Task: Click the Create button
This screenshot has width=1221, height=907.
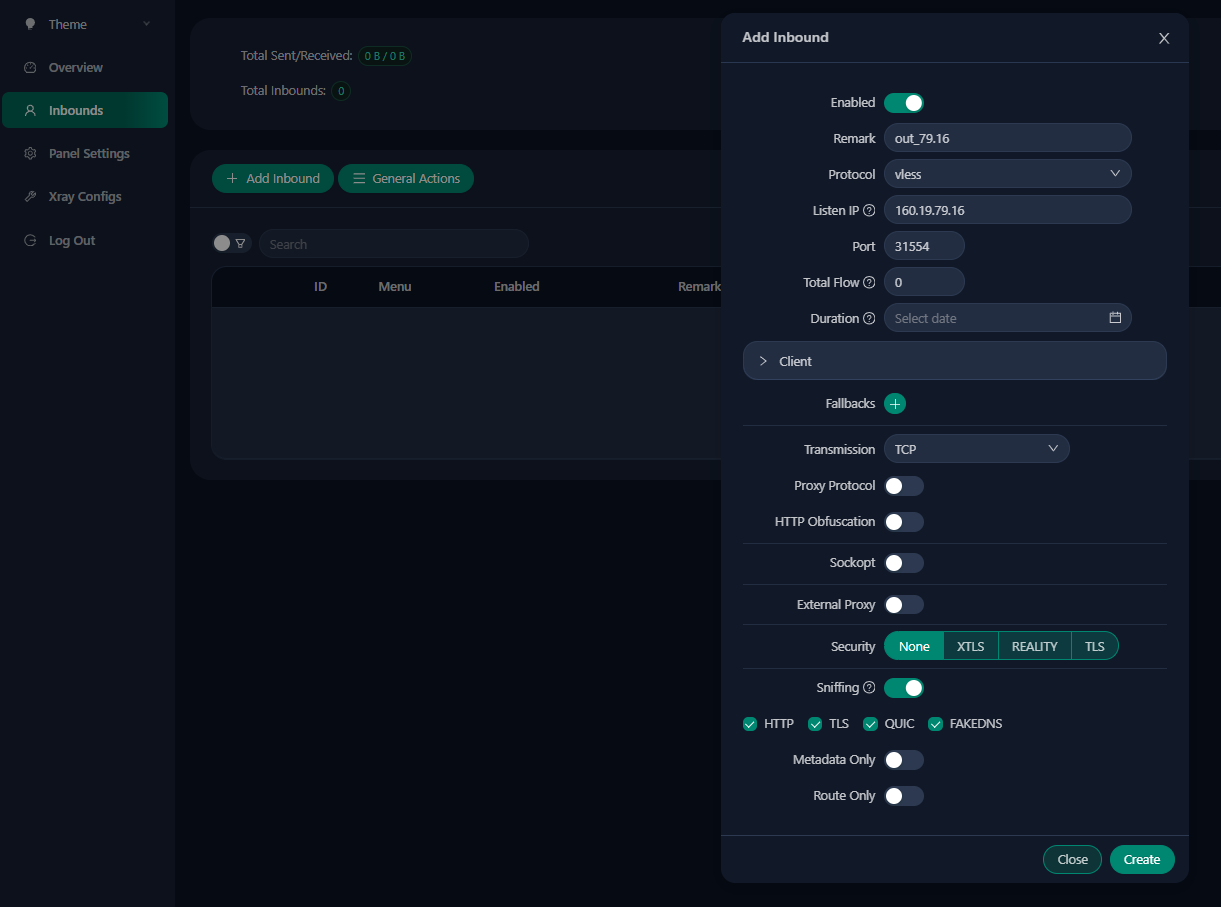Action: [x=1141, y=860]
